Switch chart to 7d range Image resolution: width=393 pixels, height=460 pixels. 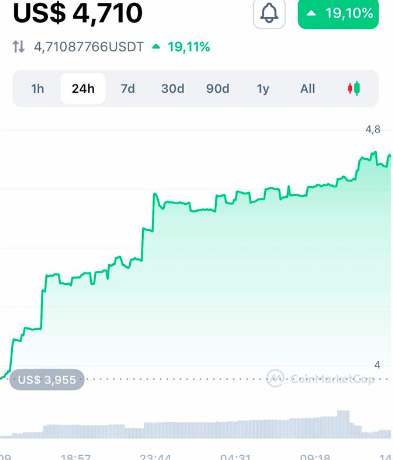coord(128,89)
